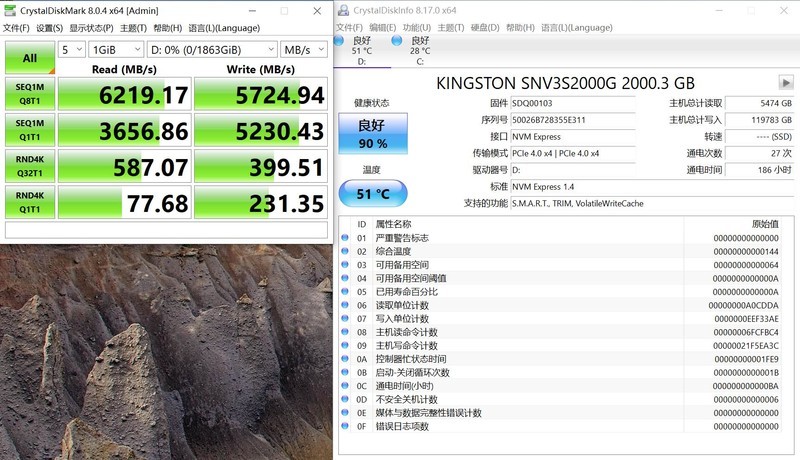Select the D: drive health indicator at 51 °C
Screen dimensions: 800x460
pos(361,50)
